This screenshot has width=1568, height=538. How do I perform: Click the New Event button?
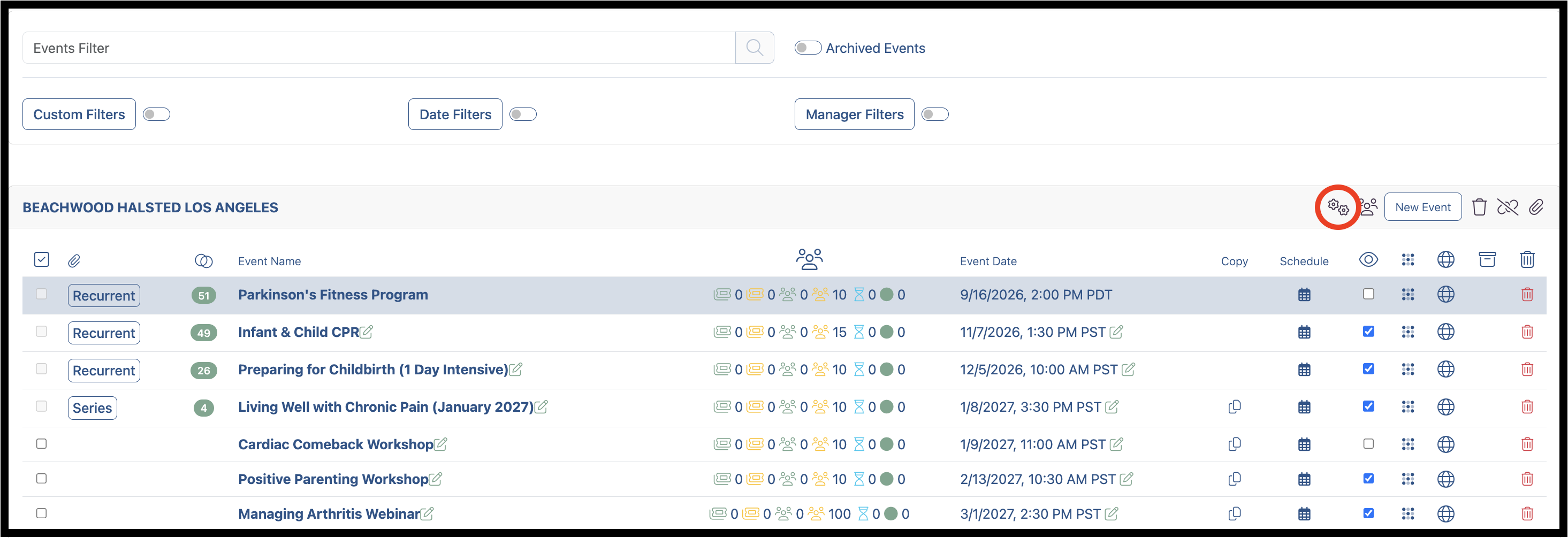1422,207
